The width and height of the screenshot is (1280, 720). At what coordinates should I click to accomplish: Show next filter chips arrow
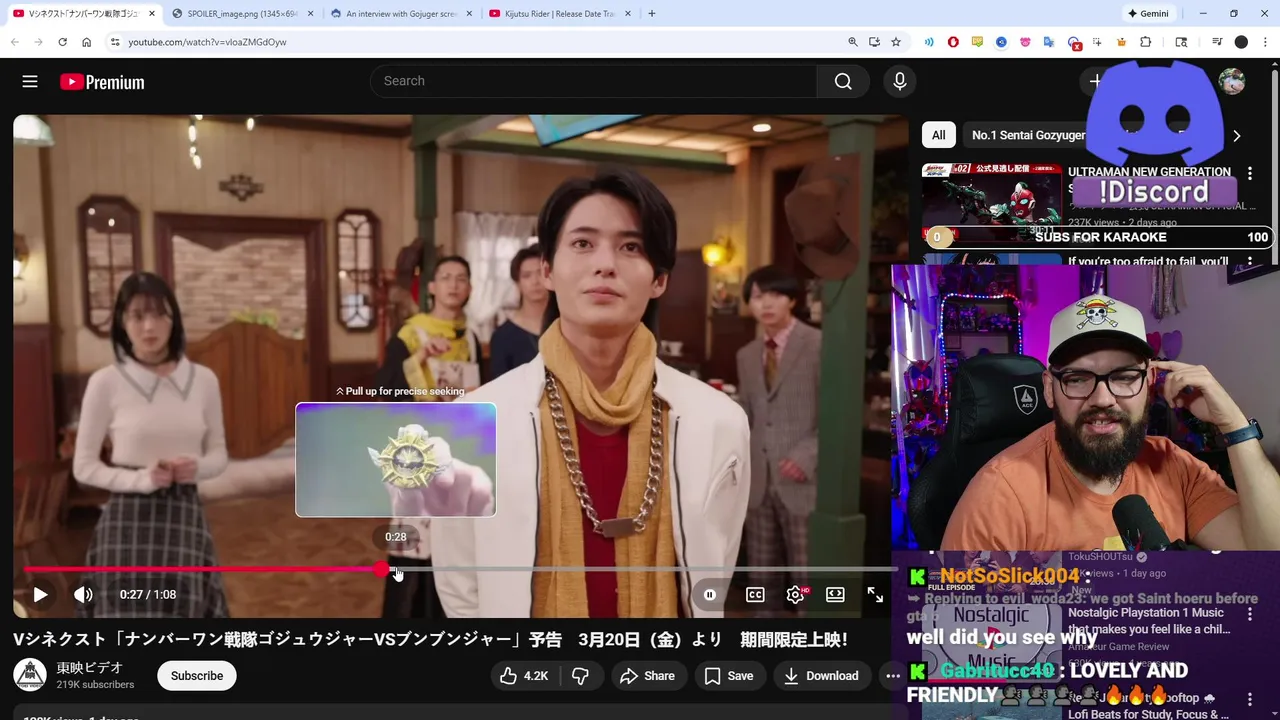click(x=1237, y=136)
